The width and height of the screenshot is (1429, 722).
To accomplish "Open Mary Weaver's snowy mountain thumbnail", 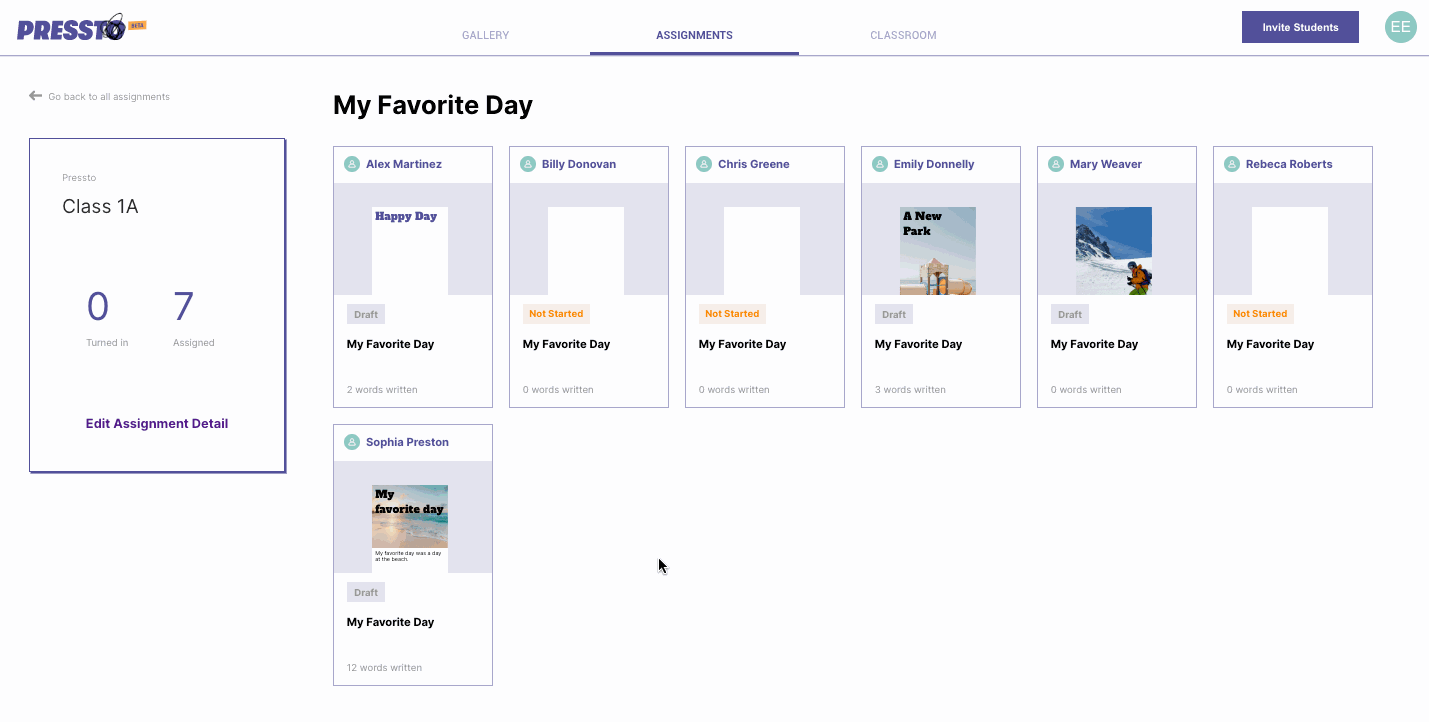I will click(1114, 250).
